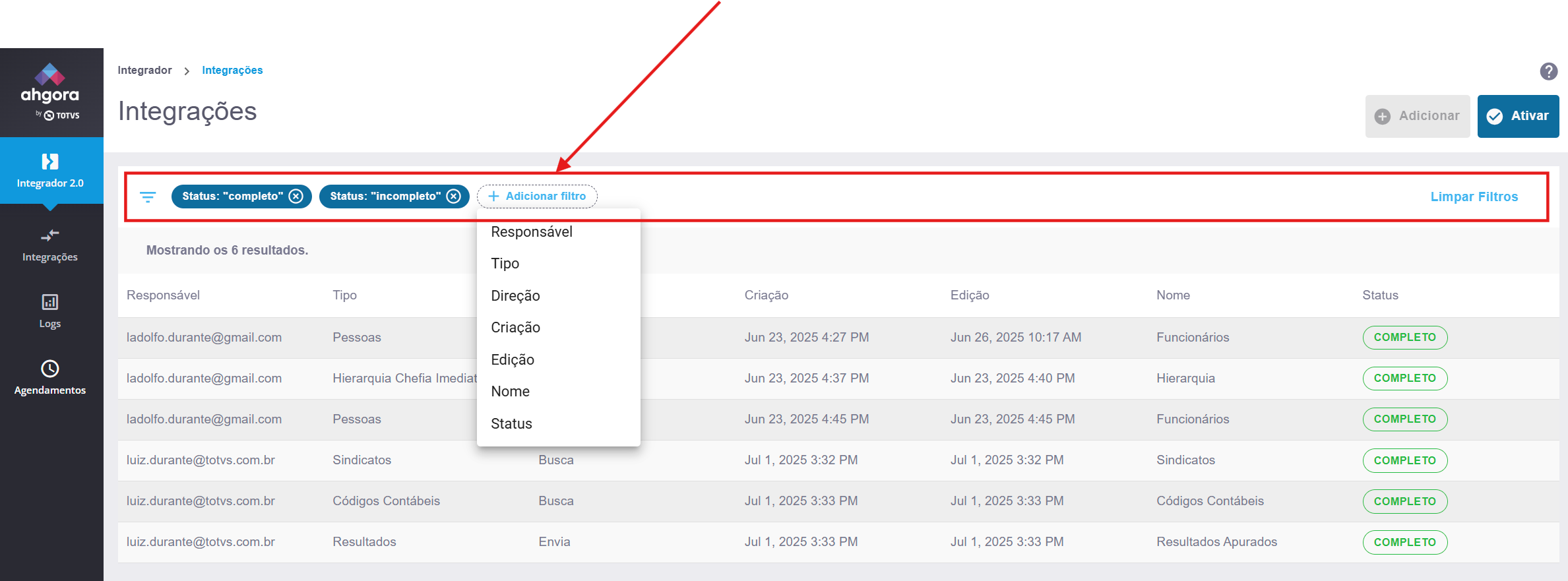Screen dimensions: 1568x581
Task: Click the help question mark icon
Action: coord(1548,71)
